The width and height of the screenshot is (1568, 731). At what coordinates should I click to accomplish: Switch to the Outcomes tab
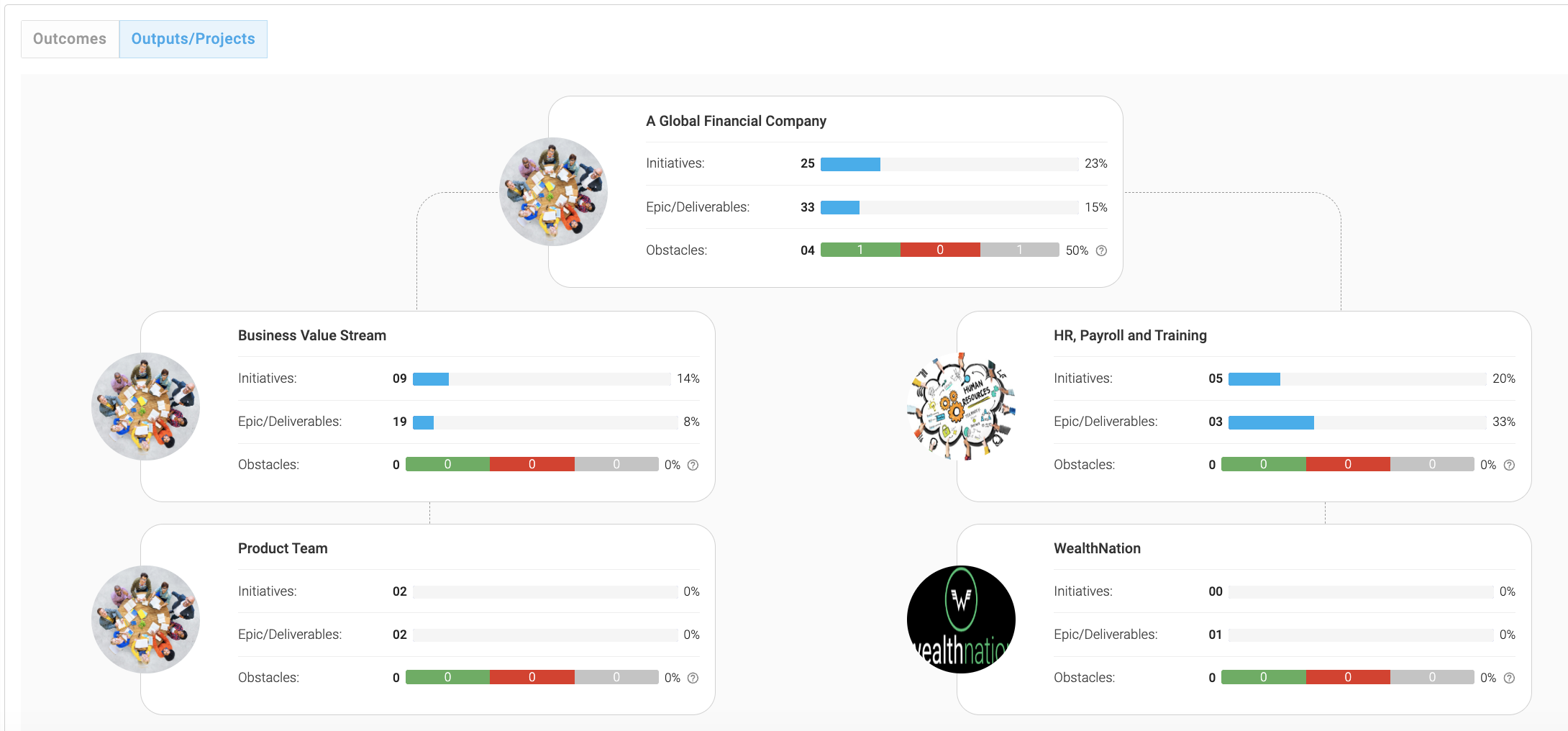pyautogui.click(x=70, y=39)
